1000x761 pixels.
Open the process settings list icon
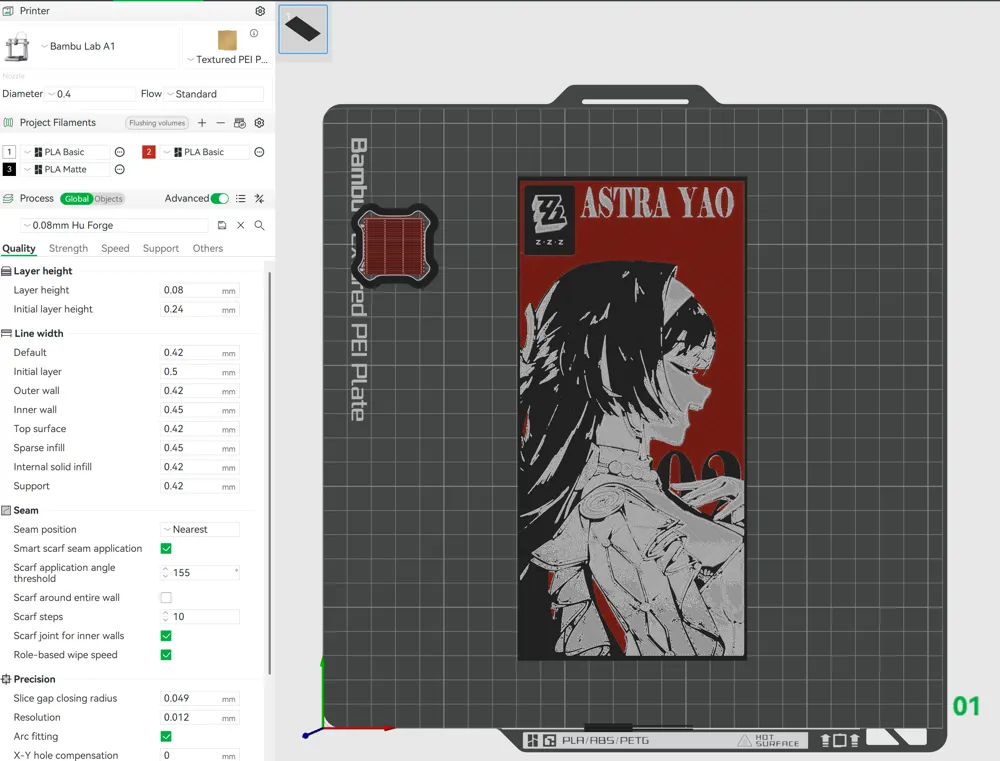click(240, 198)
